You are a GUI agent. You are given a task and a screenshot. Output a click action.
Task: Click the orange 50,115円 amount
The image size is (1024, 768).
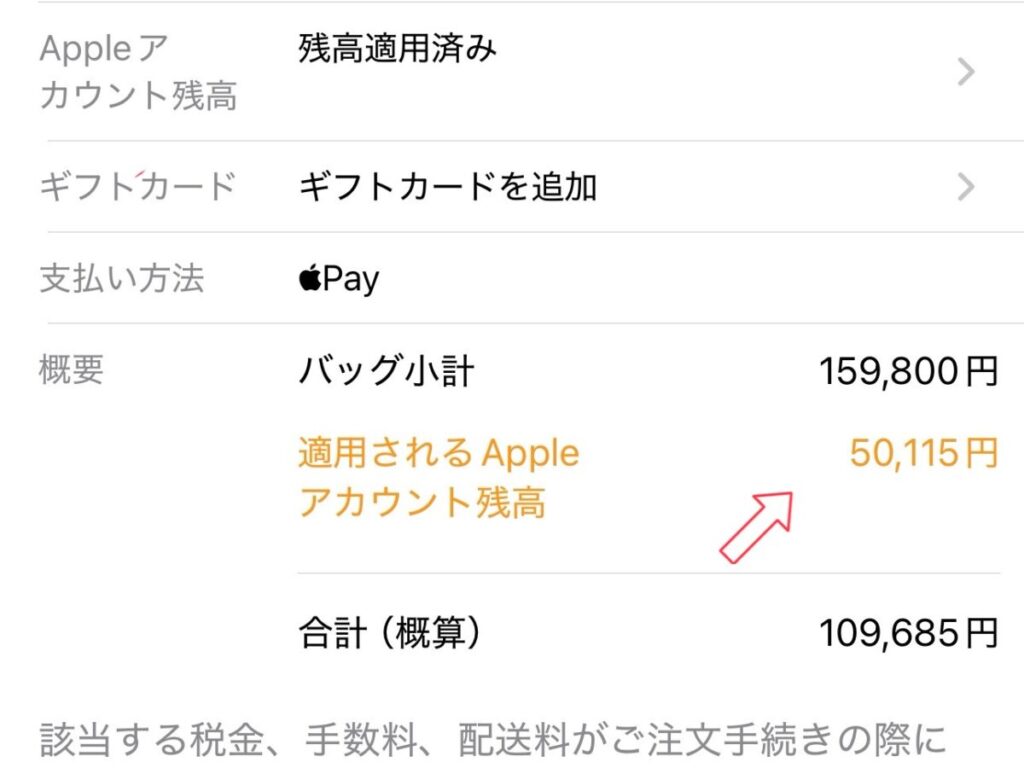click(923, 453)
